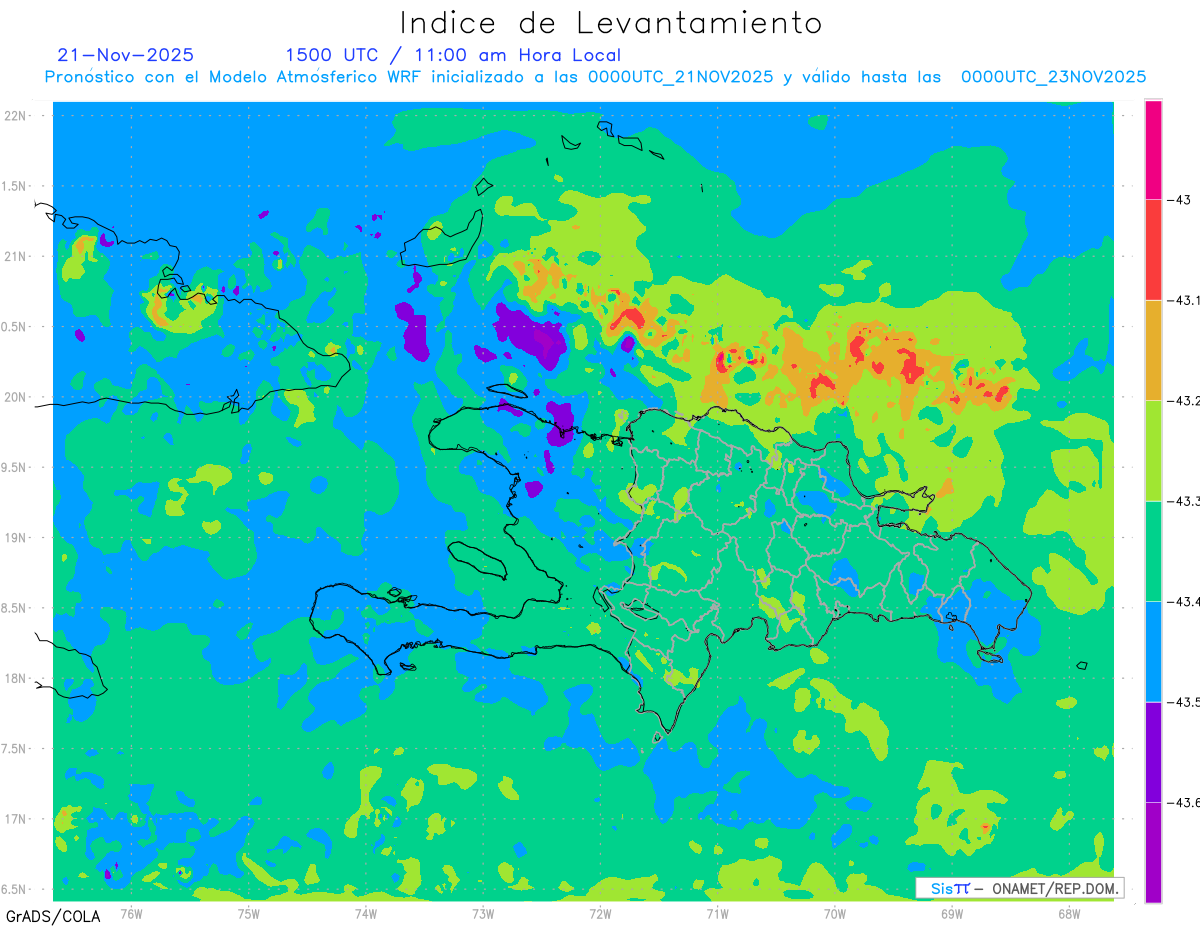Screen dimensions: 1200x927
Task: Click the title 'Indice de Levantamiento'
Action: point(611,22)
